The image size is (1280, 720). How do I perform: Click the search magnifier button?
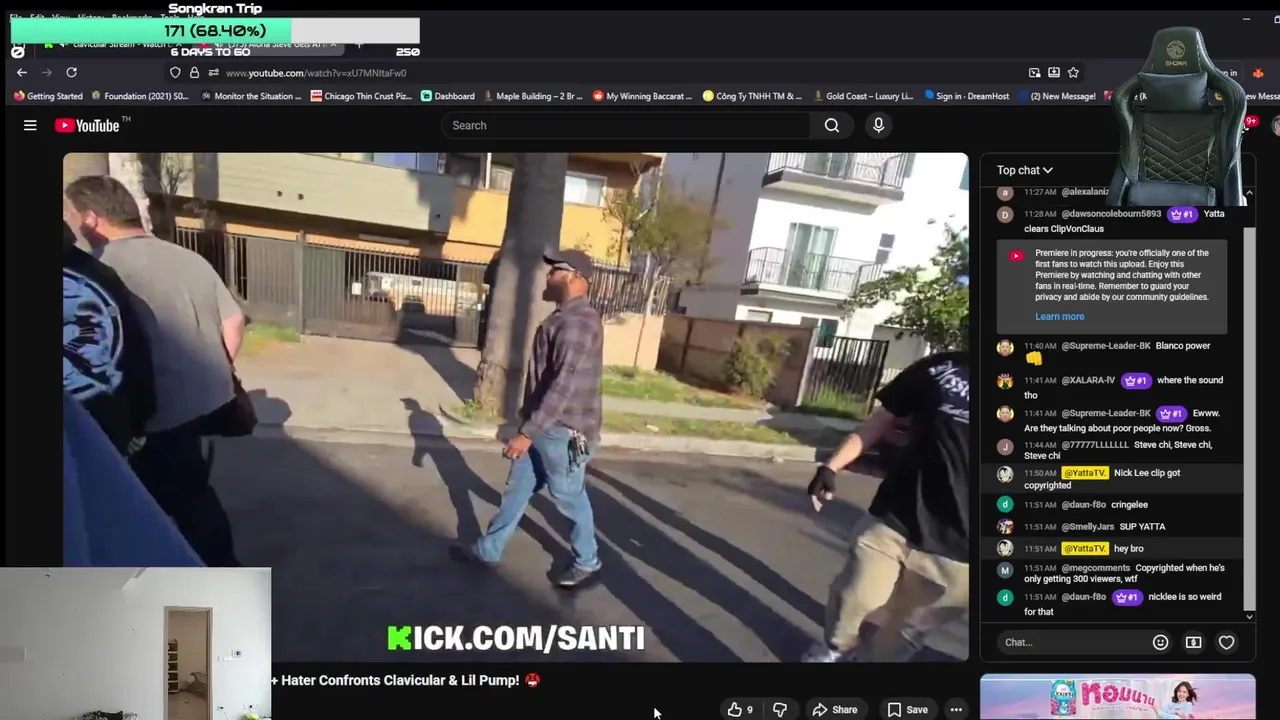coord(832,125)
